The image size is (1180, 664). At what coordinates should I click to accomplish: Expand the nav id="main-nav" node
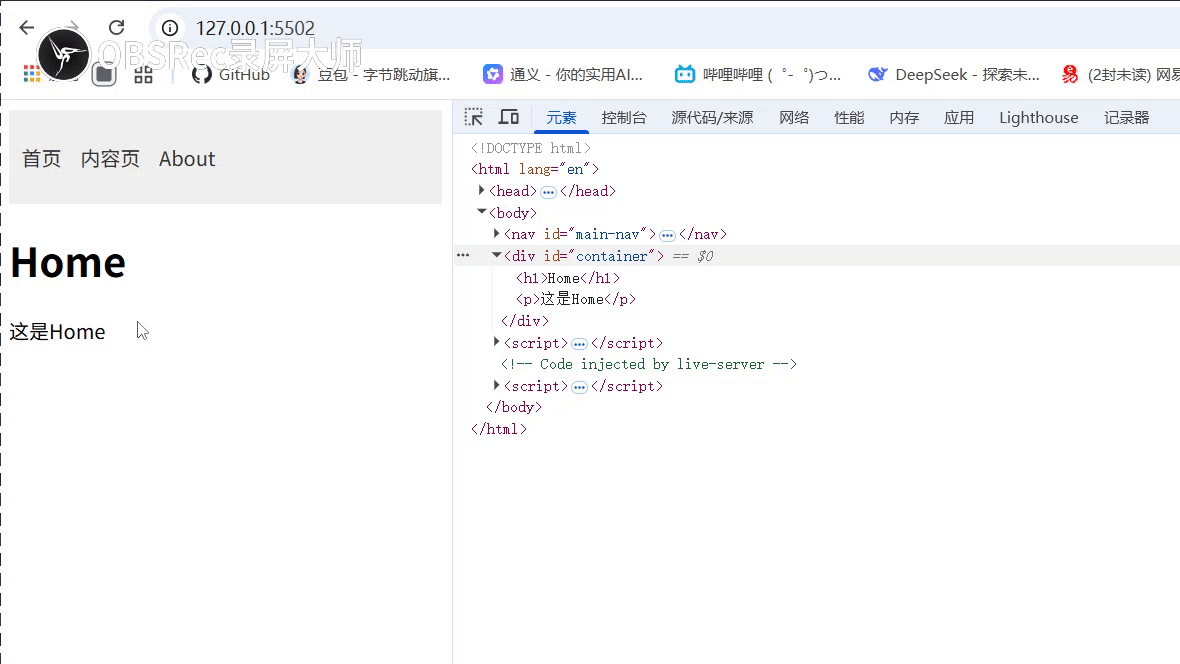(x=497, y=234)
